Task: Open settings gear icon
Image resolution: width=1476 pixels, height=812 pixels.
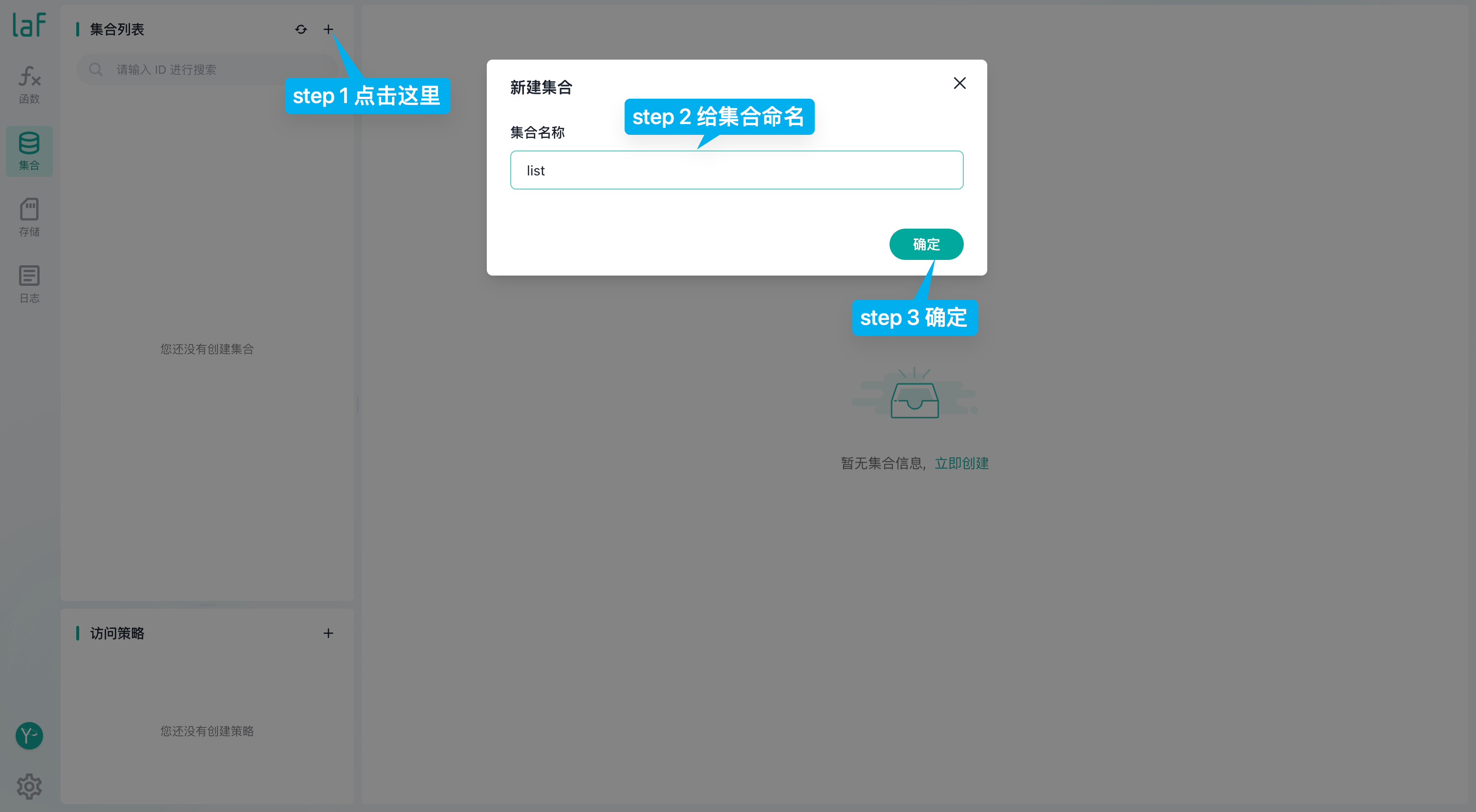Action: coord(29,786)
